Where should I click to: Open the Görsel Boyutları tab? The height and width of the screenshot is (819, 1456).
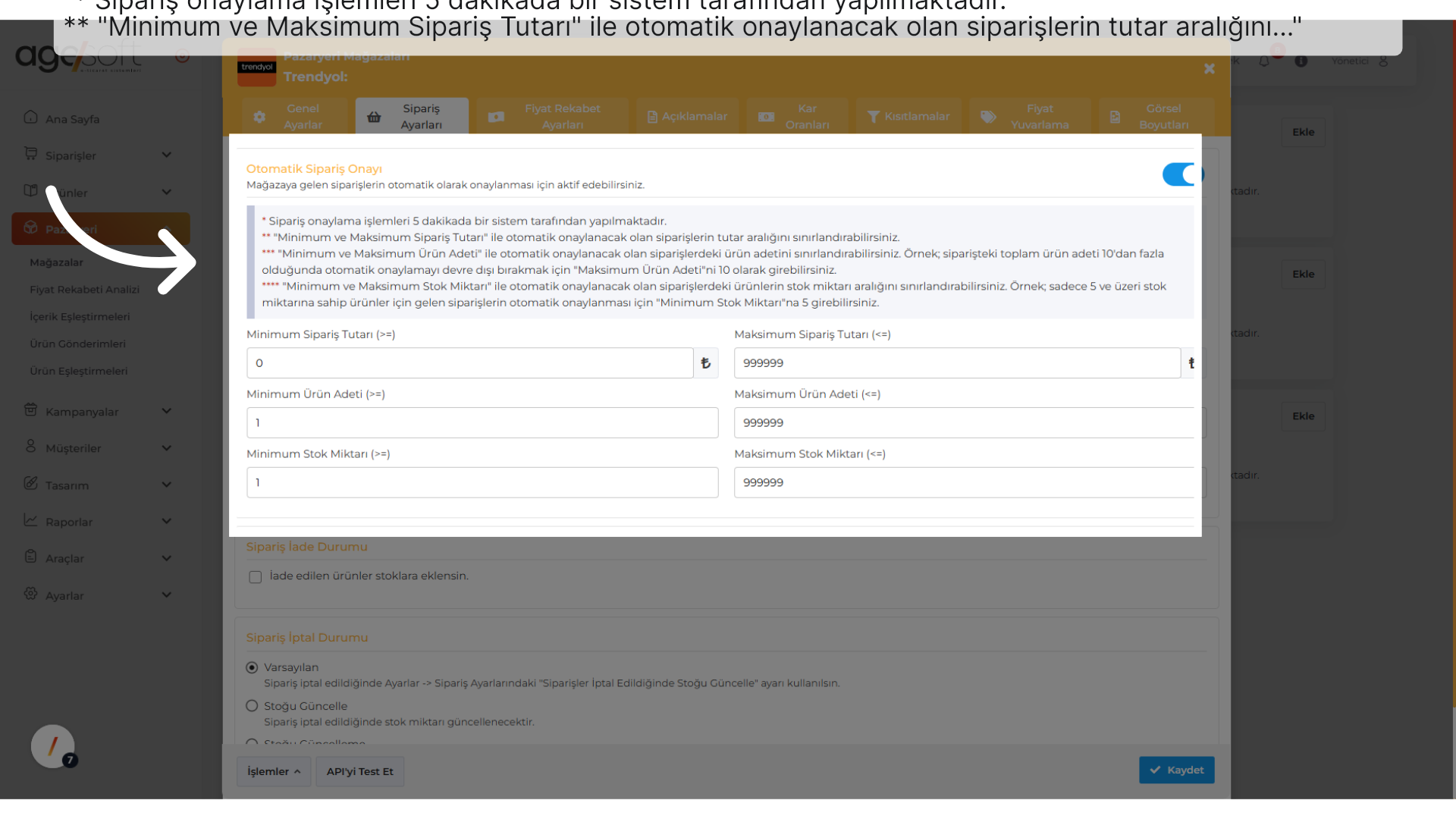click(1156, 117)
